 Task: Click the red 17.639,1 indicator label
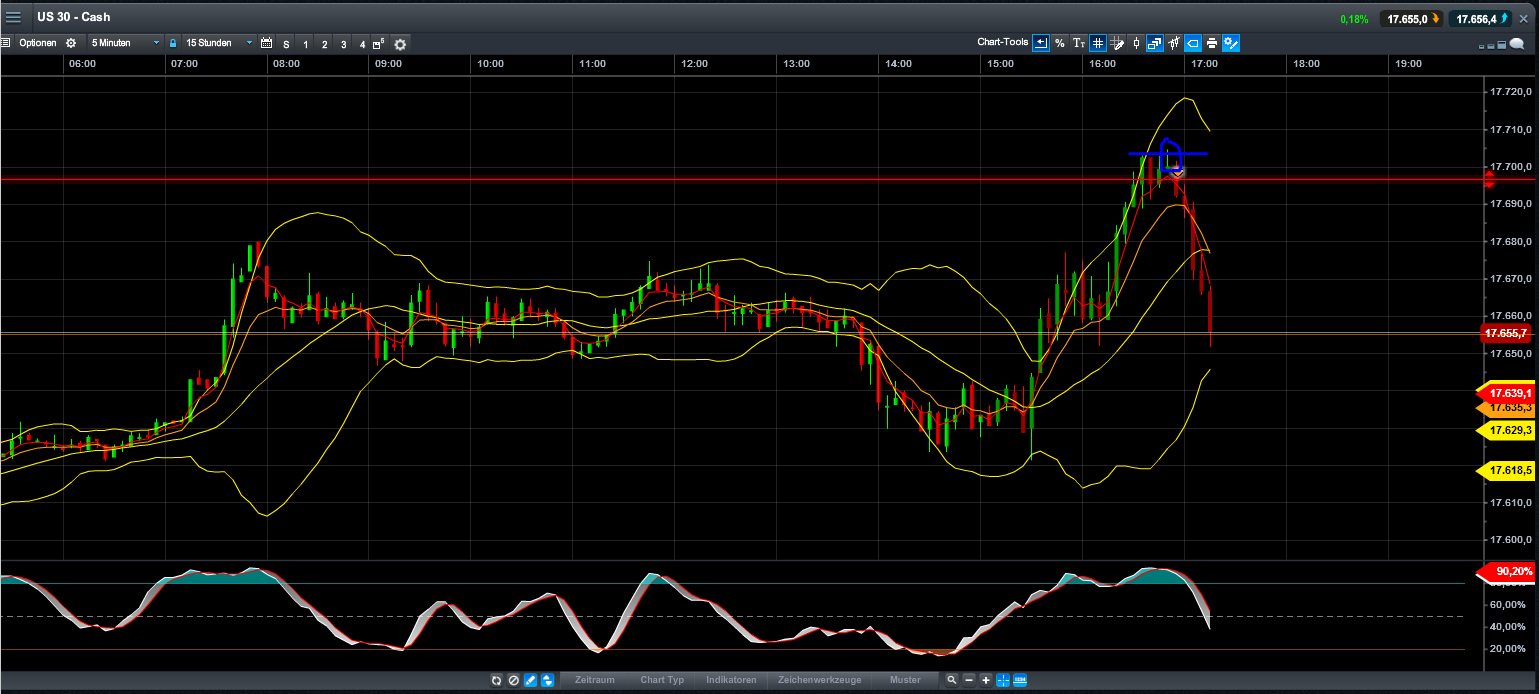[x=1507, y=393]
